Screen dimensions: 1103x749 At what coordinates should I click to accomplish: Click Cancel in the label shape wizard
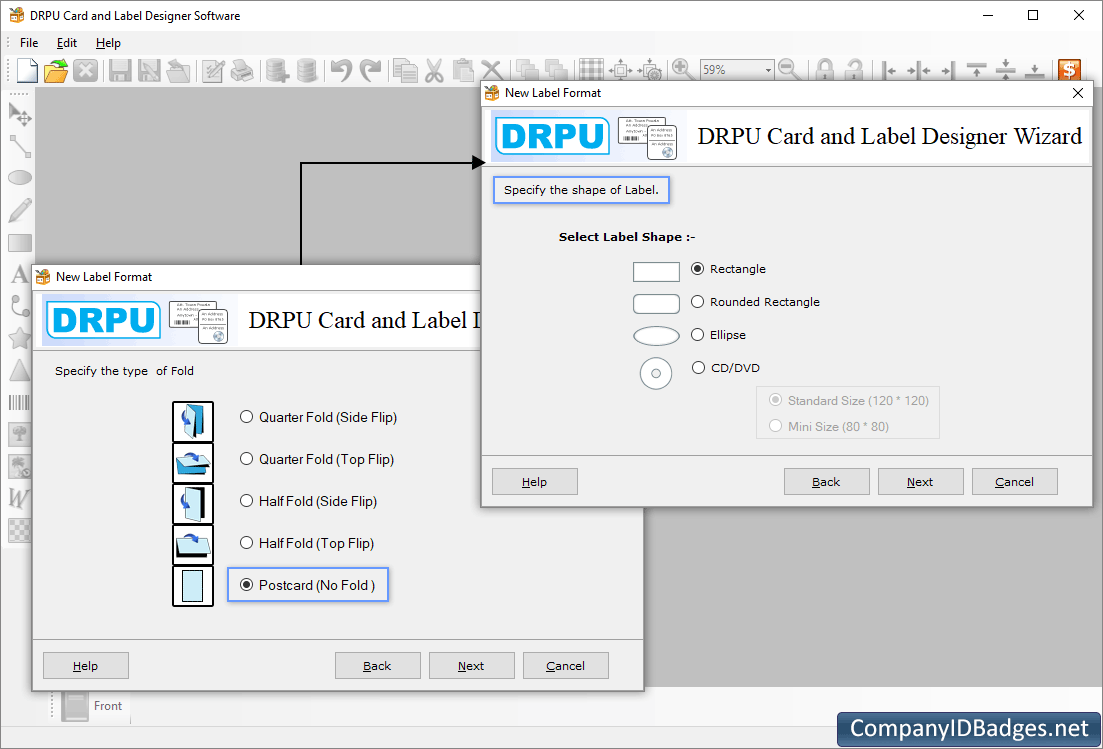tap(1014, 482)
